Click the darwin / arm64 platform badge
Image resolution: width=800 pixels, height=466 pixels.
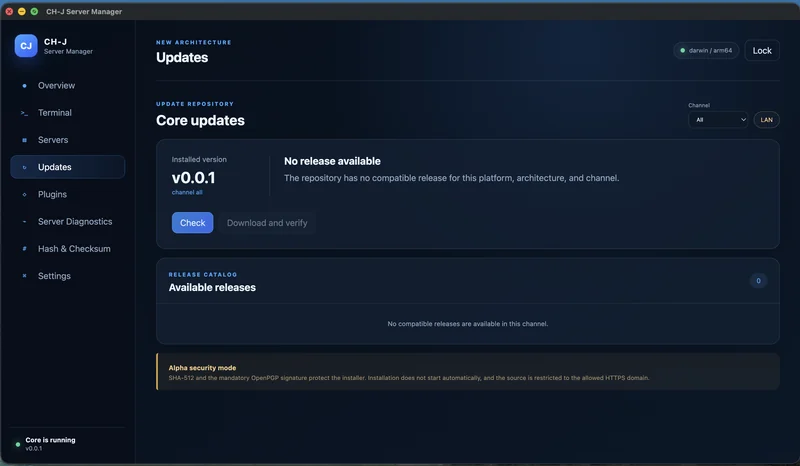click(x=706, y=51)
